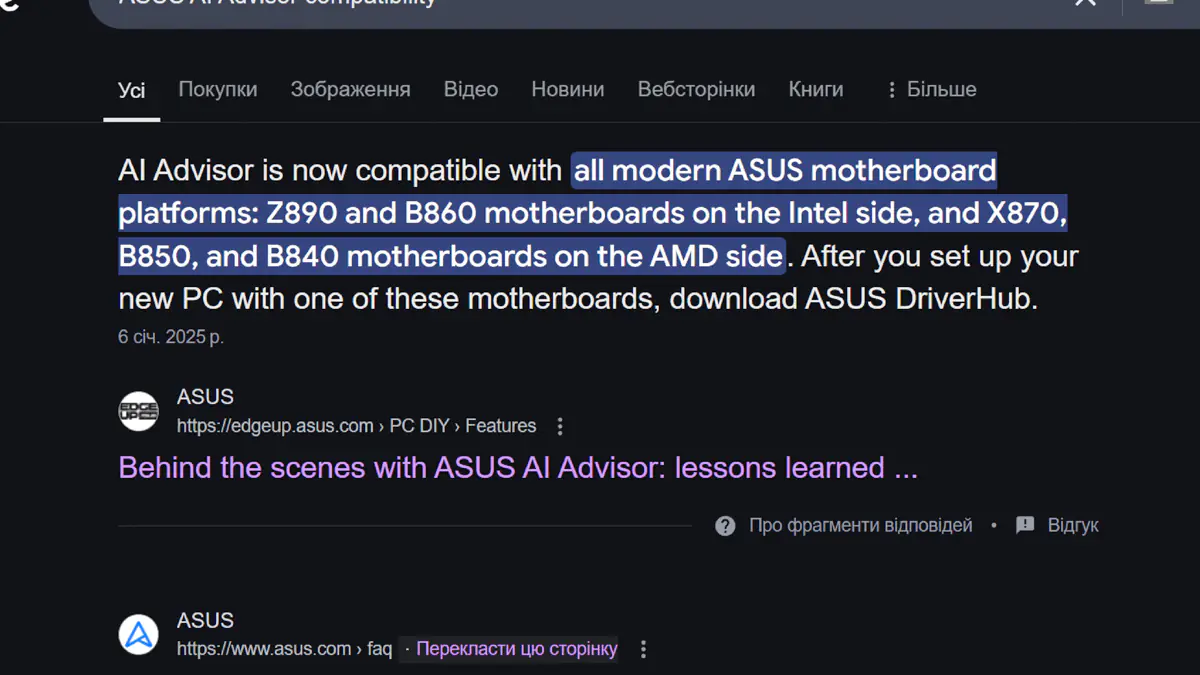Click the Відгук feedback link
Viewport: 1200px width, 675px height.
(x=1072, y=524)
